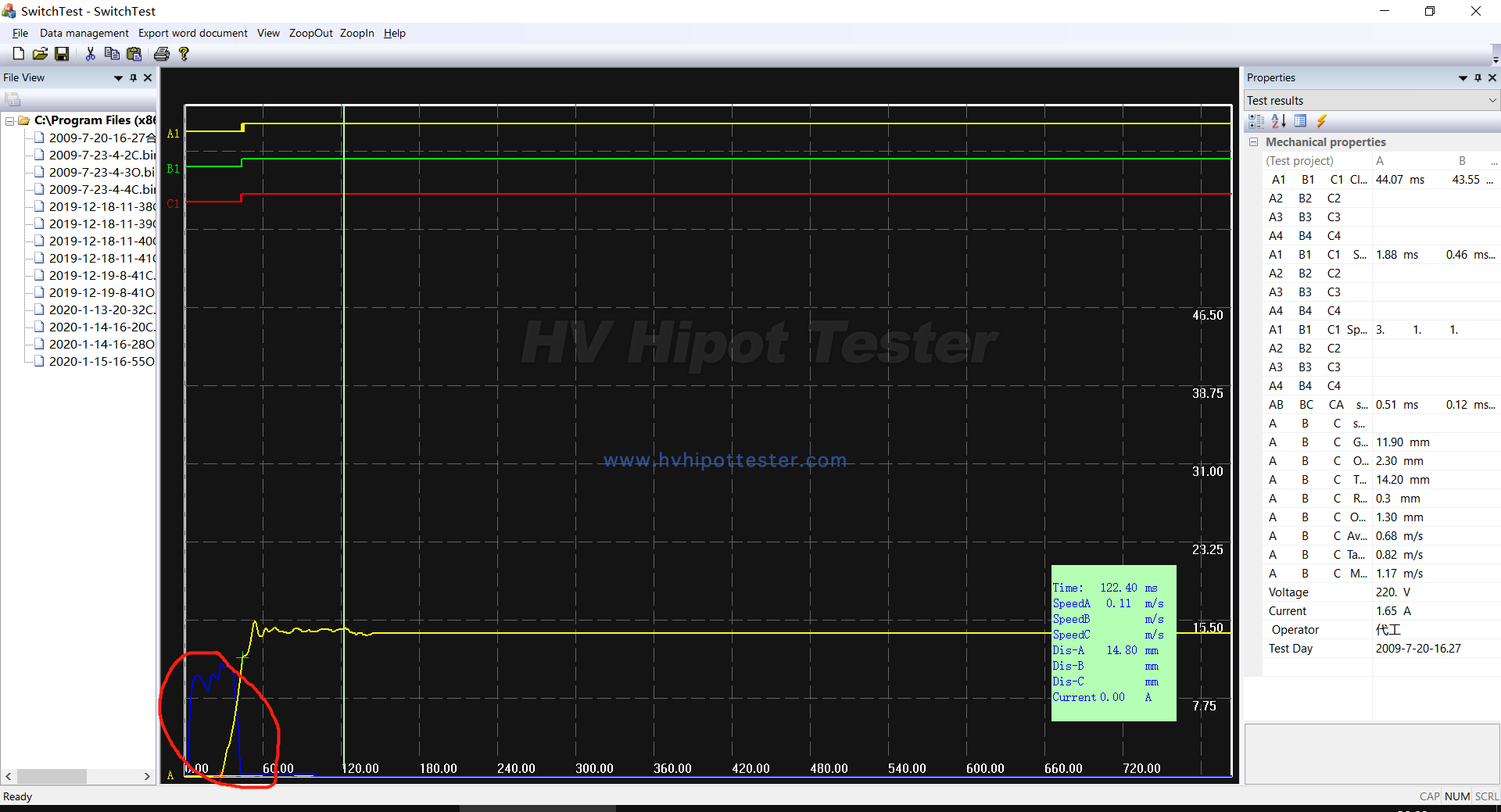Click the green cursor readout box
Screen dimensions: 1501x812
point(1113,642)
